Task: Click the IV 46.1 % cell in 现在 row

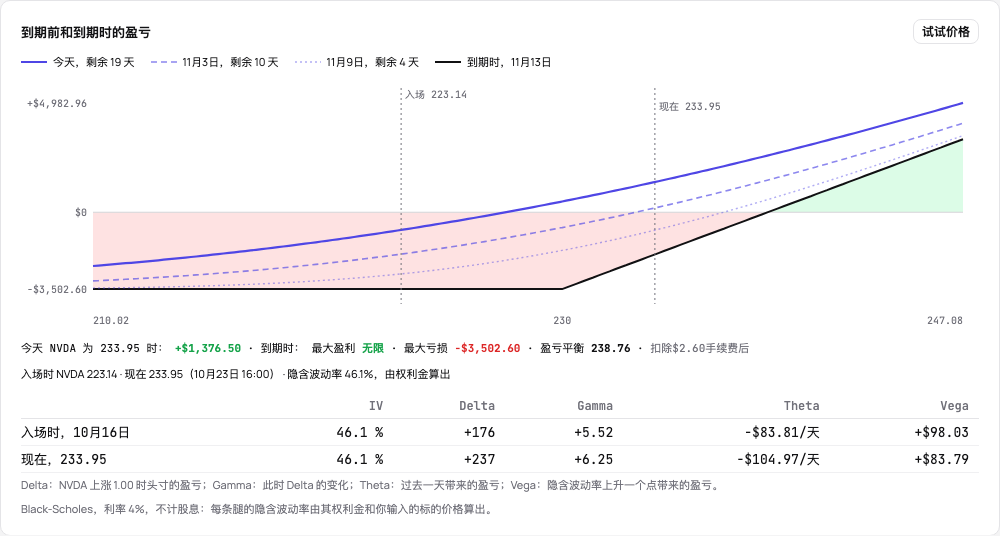Action: [360, 459]
